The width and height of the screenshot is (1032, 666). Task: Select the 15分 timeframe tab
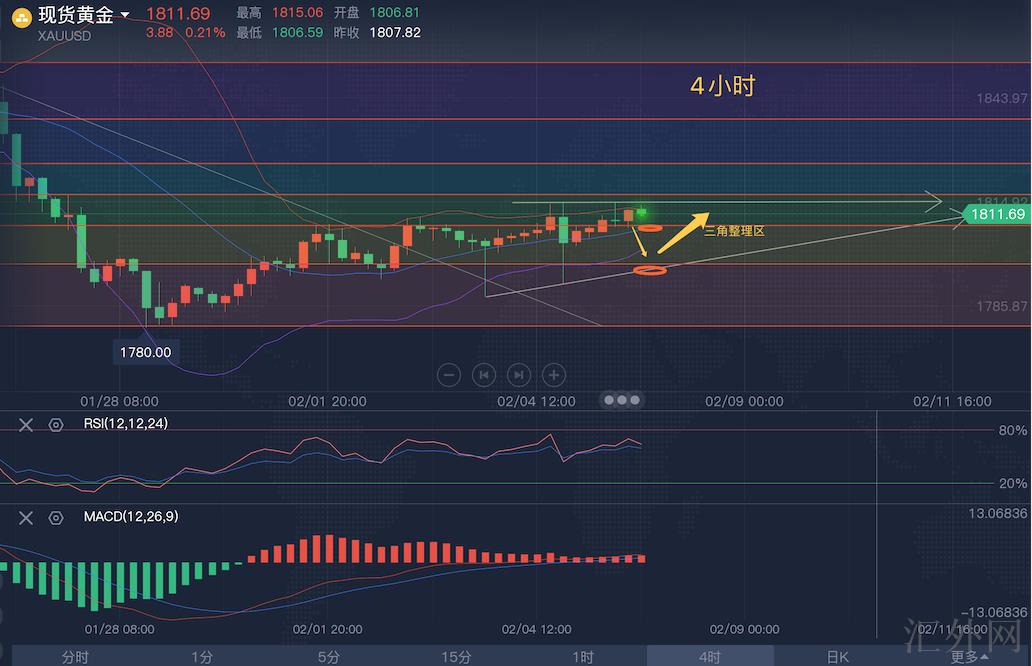[456, 657]
